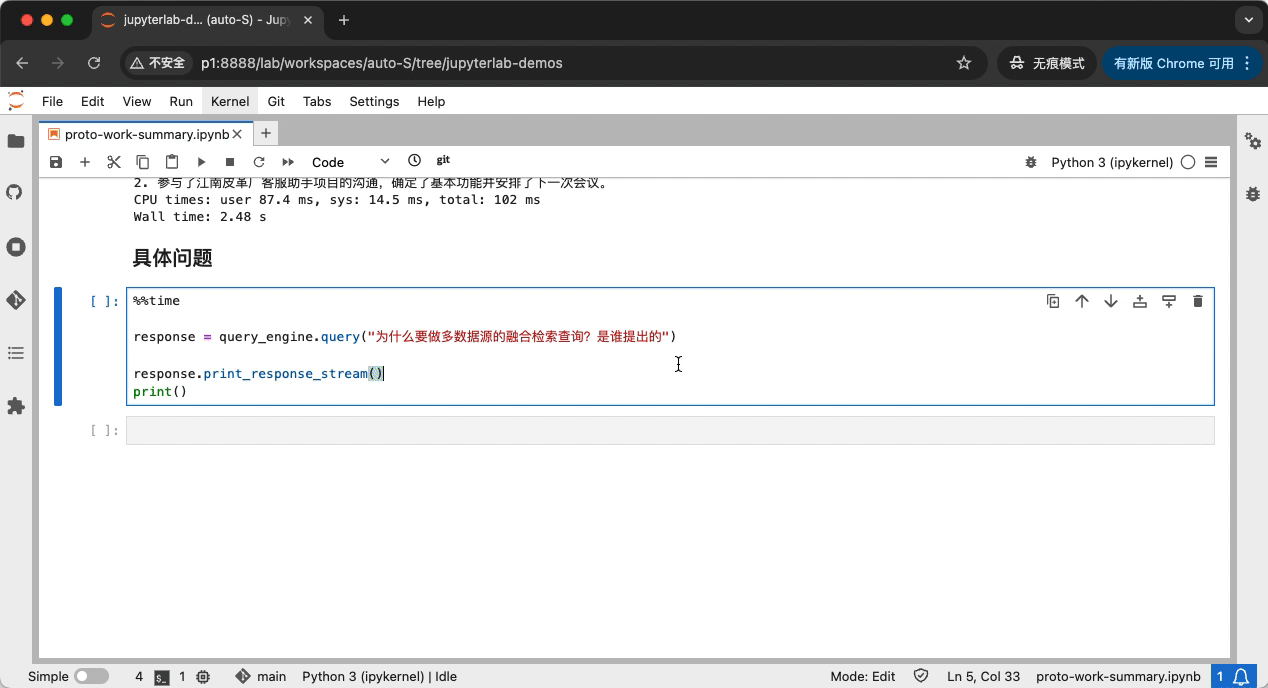Image resolution: width=1268 pixels, height=688 pixels.
Task: Open the GitHub sidebar panel
Action: pyautogui.click(x=15, y=191)
